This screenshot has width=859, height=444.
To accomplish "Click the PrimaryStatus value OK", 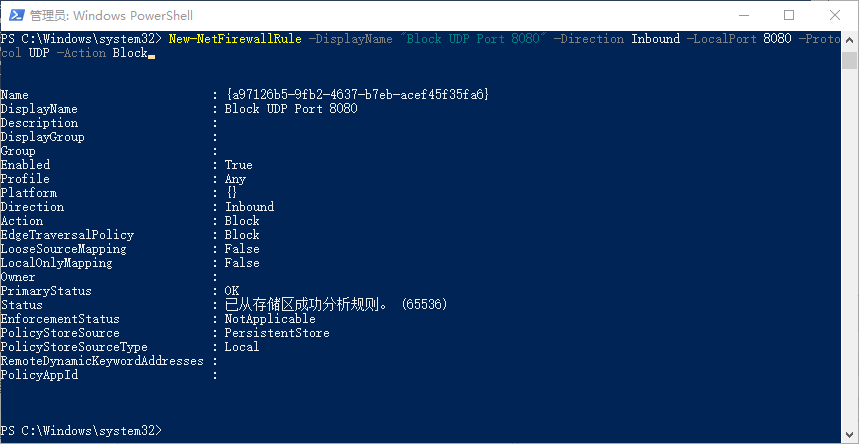I will click(232, 291).
